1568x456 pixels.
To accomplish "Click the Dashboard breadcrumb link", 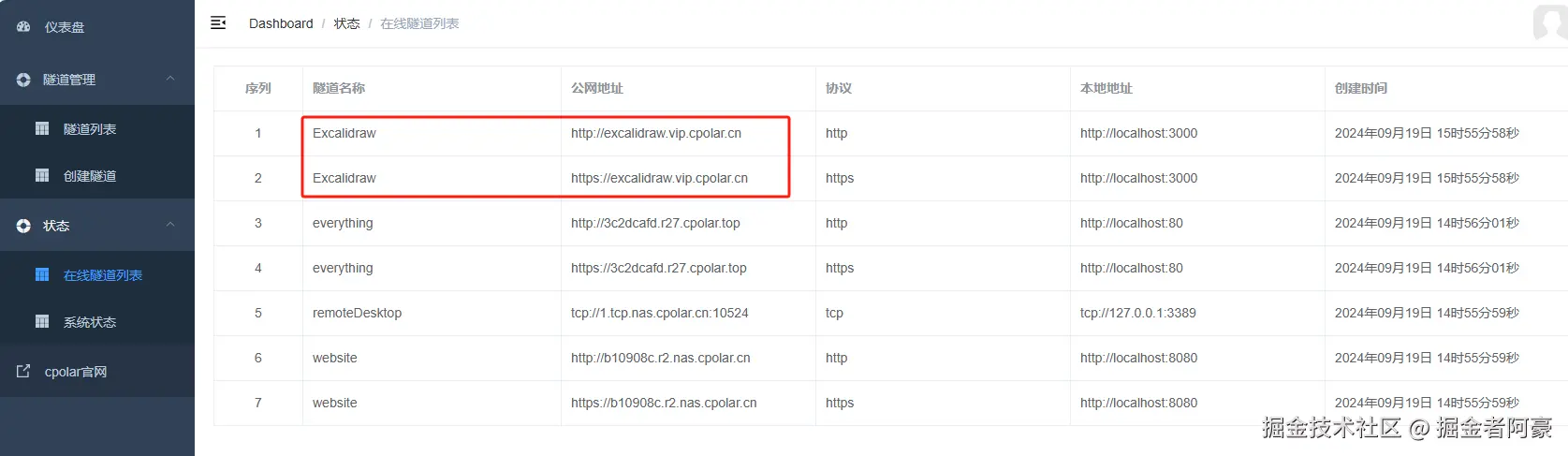I will pyautogui.click(x=281, y=23).
